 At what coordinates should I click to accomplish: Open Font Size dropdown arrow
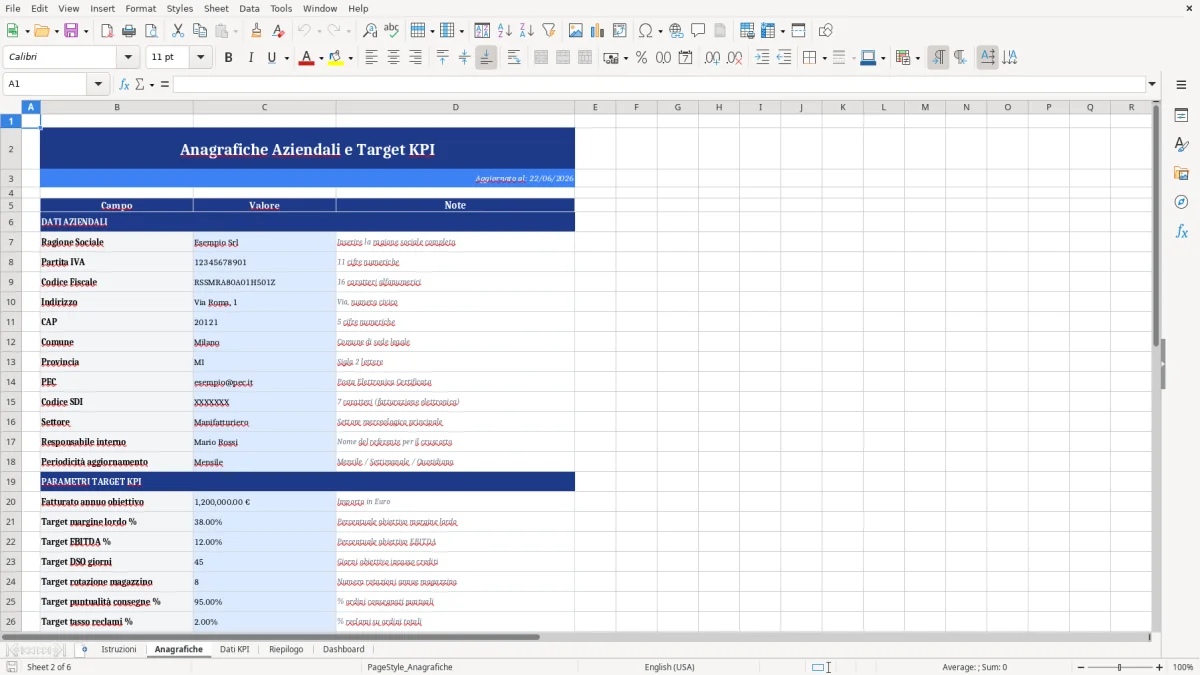pos(201,58)
